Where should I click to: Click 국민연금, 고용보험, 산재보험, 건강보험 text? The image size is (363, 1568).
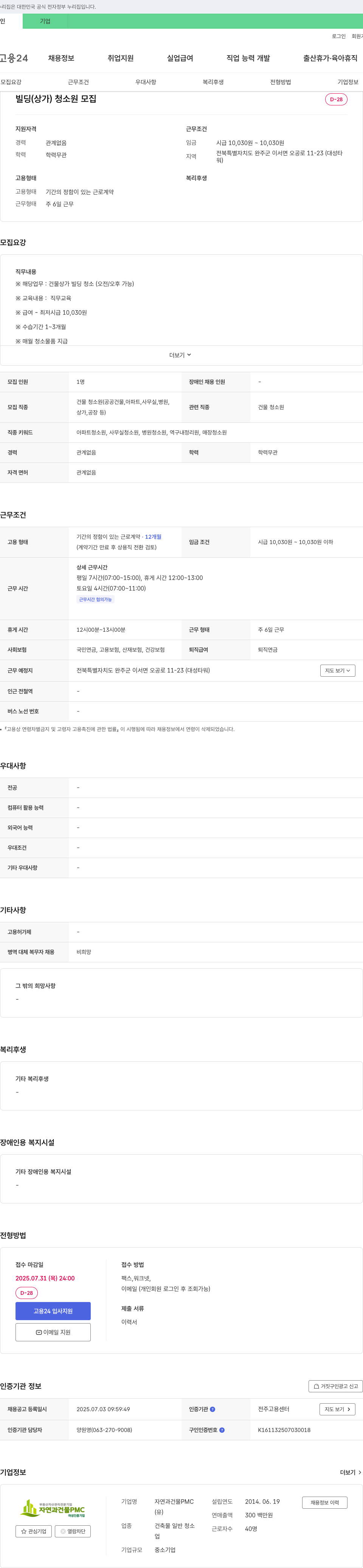coord(121,649)
